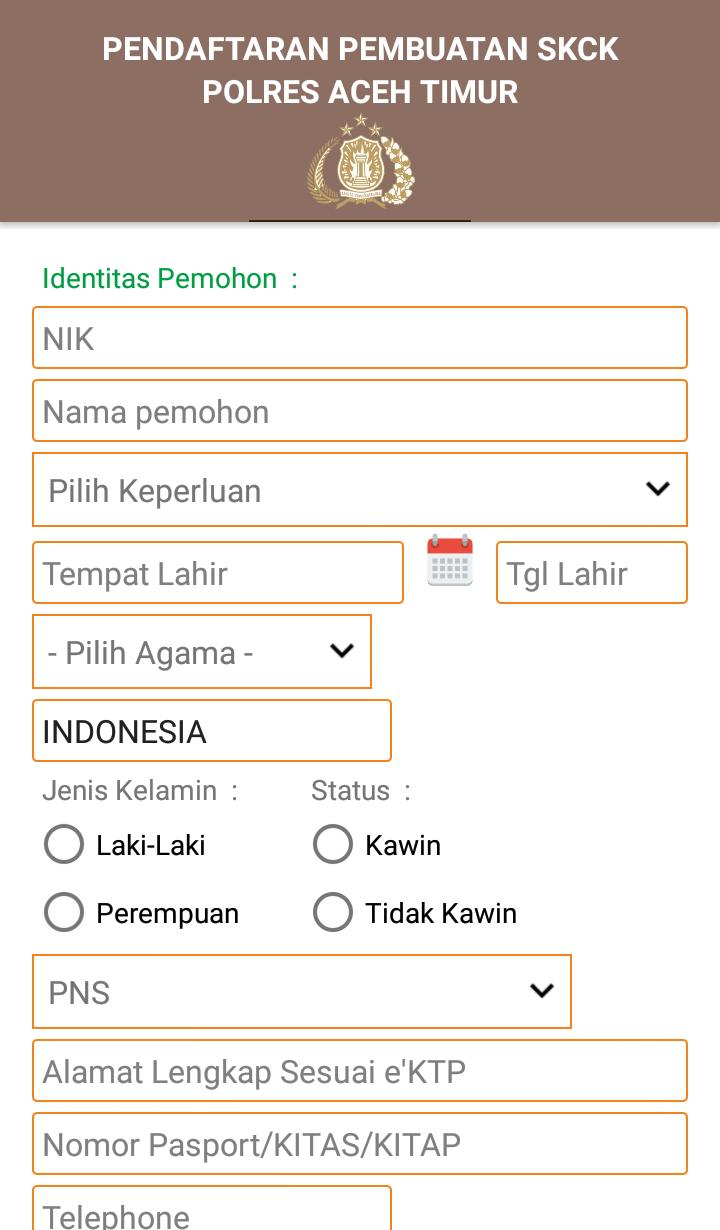720x1230 pixels.
Task: Choose Kawin marital status
Action: 333,844
